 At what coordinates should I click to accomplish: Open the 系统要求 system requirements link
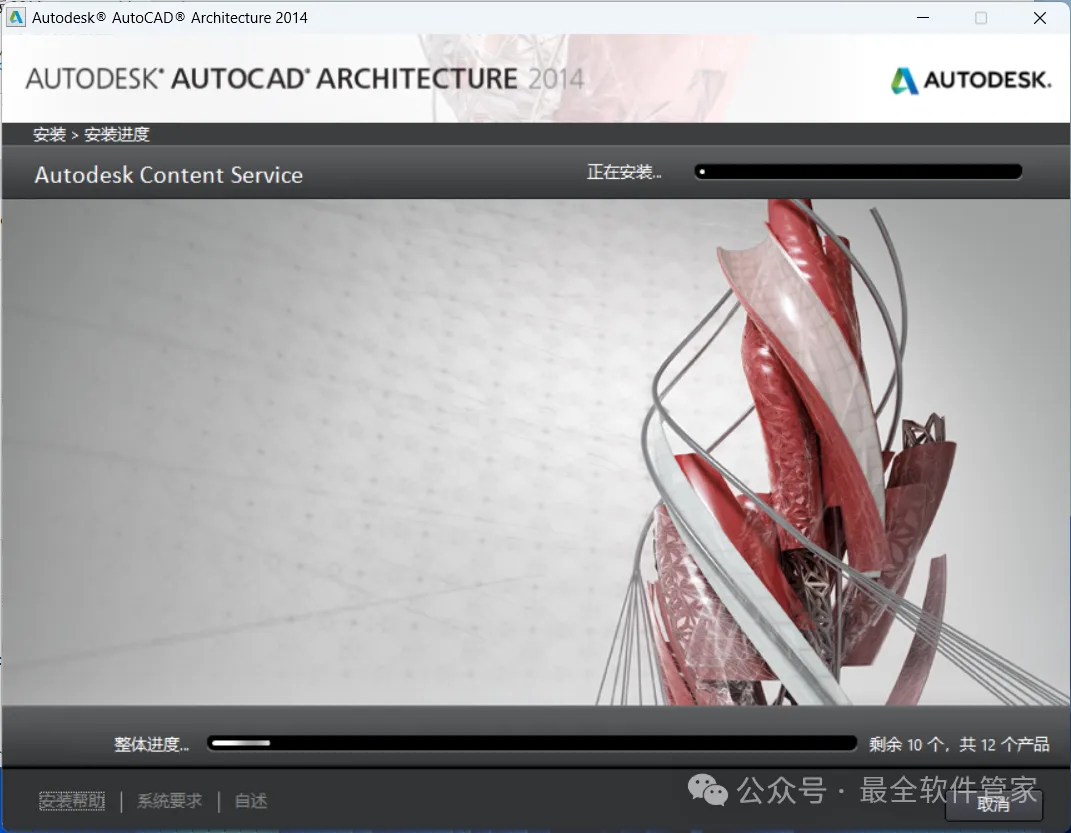click(x=169, y=800)
